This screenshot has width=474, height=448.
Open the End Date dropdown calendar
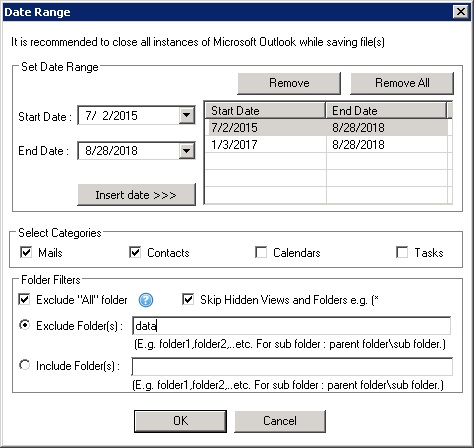186,151
